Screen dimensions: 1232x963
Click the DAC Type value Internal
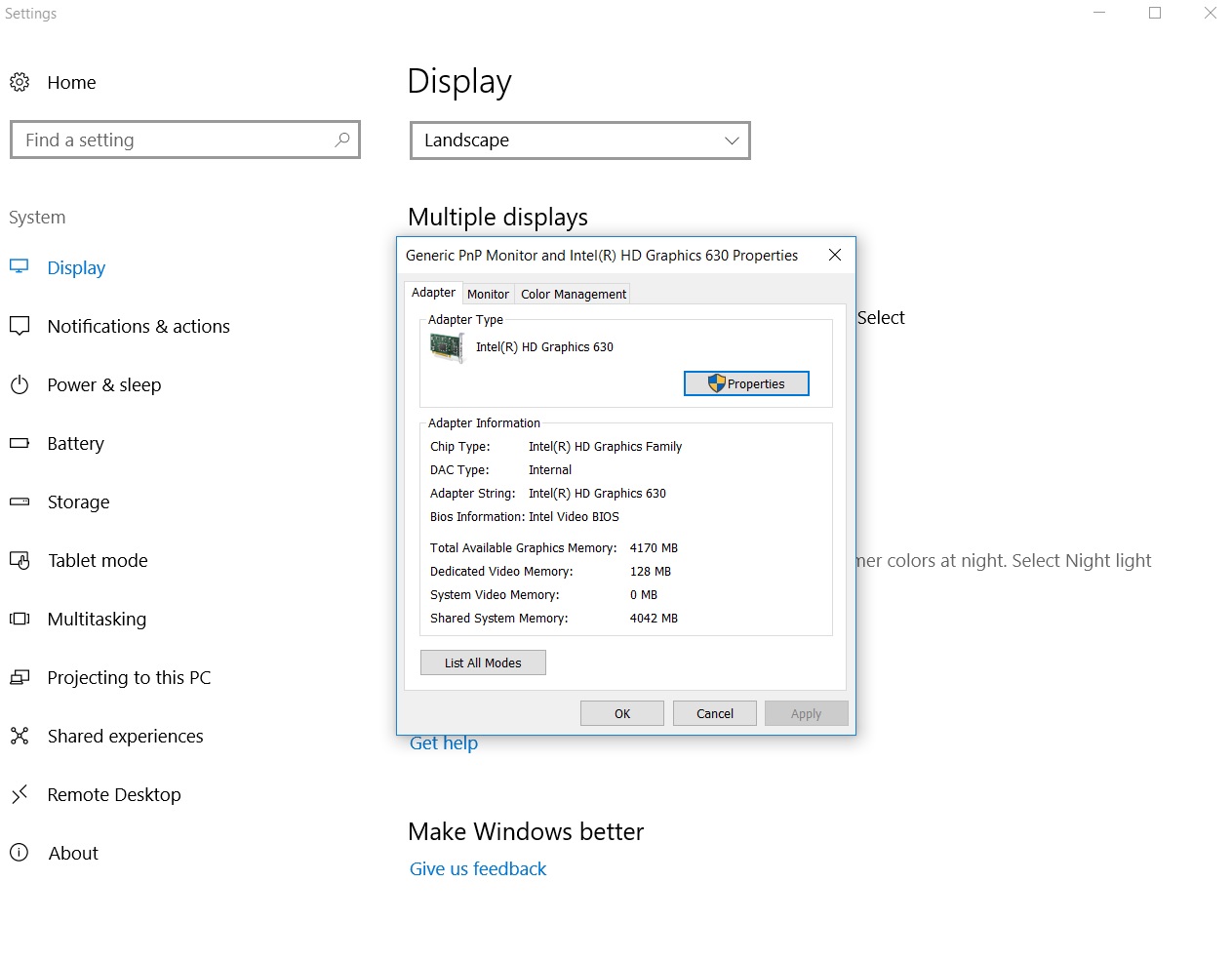550,470
